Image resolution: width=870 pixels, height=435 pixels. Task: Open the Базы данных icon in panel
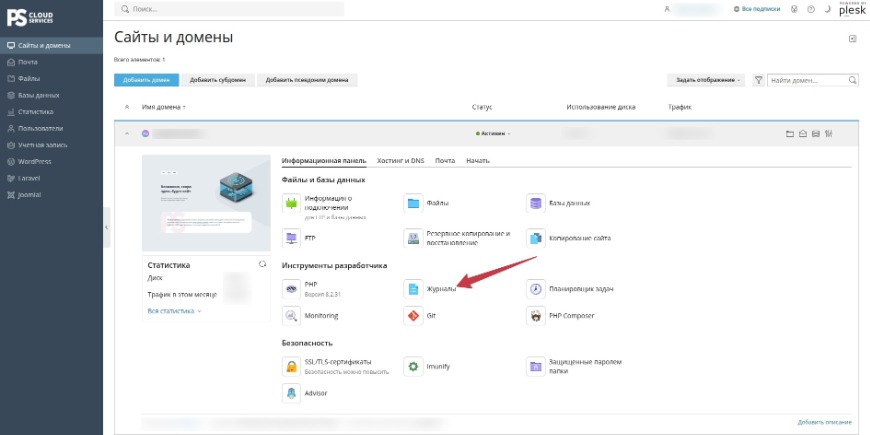[x=535, y=203]
